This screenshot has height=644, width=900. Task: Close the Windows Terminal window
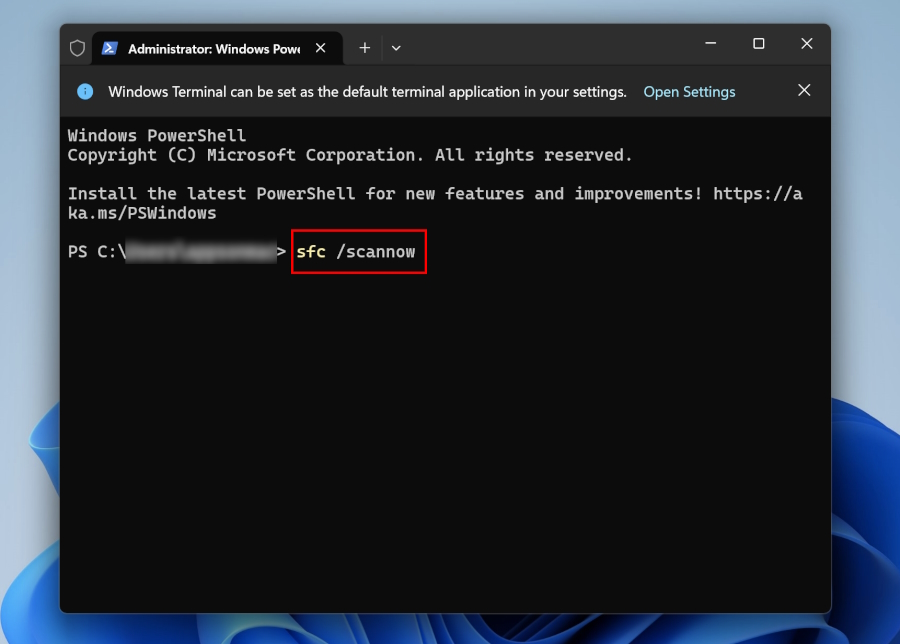(x=806, y=44)
